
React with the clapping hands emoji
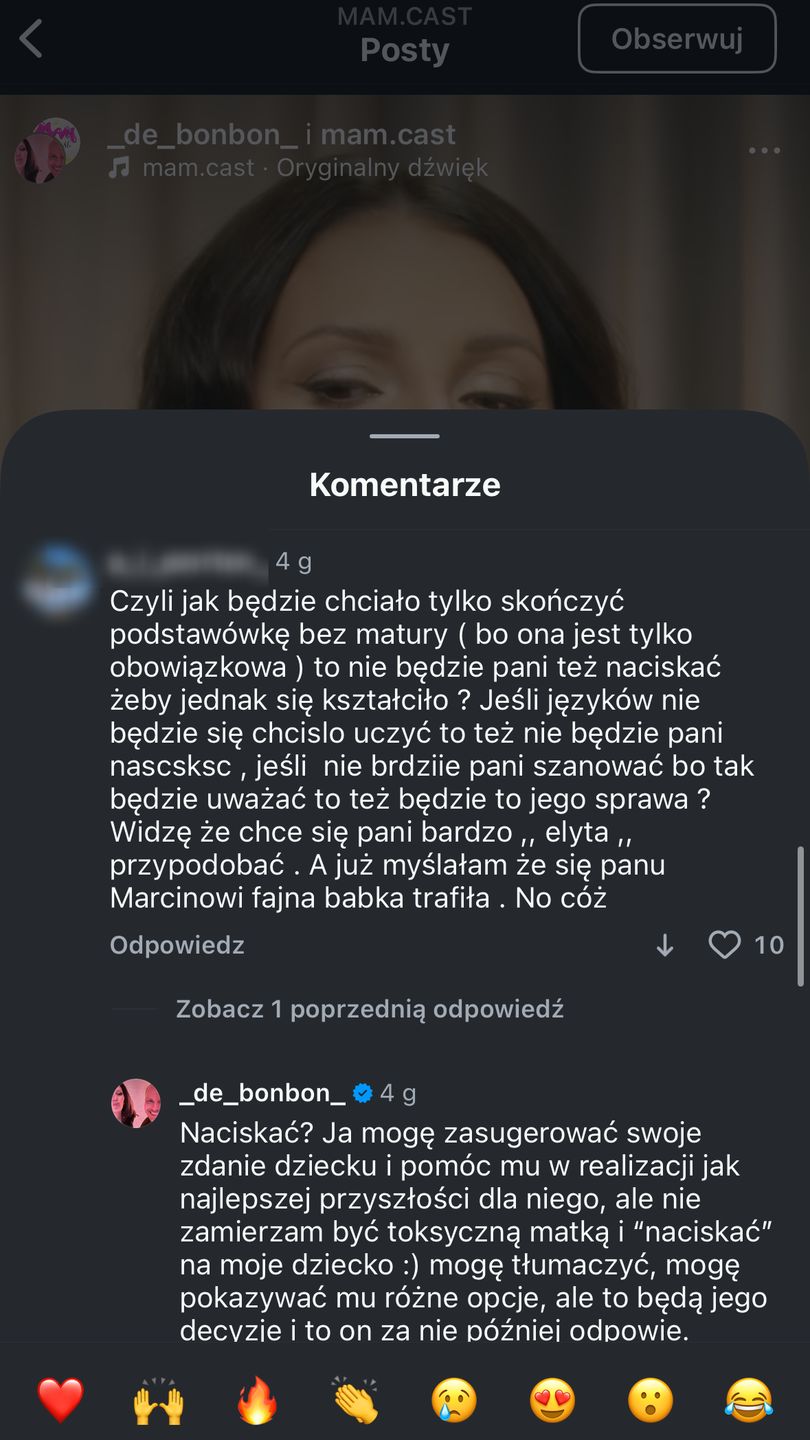coord(355,1400)
